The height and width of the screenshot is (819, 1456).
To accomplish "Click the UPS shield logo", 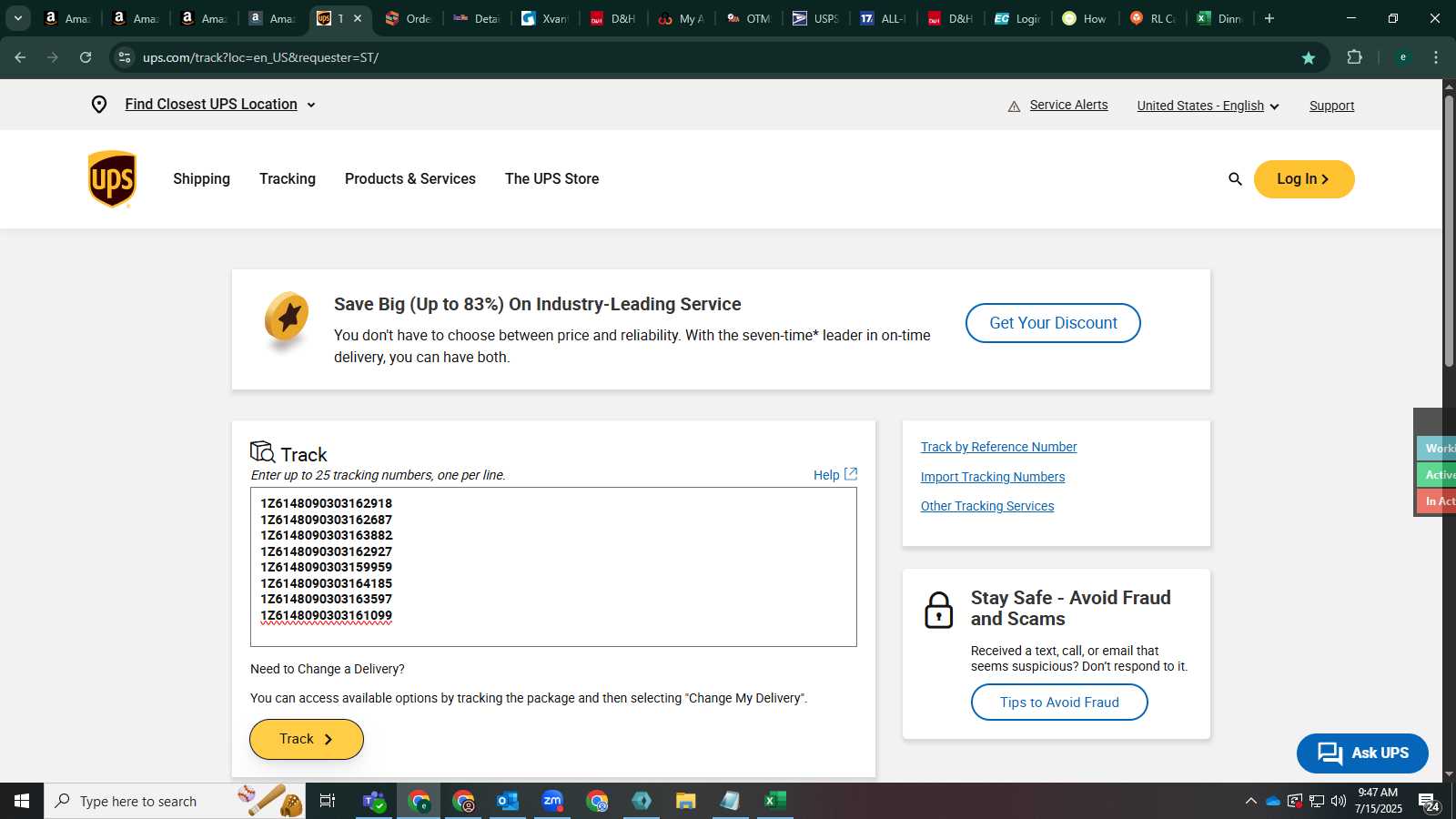I will (112, 179).
